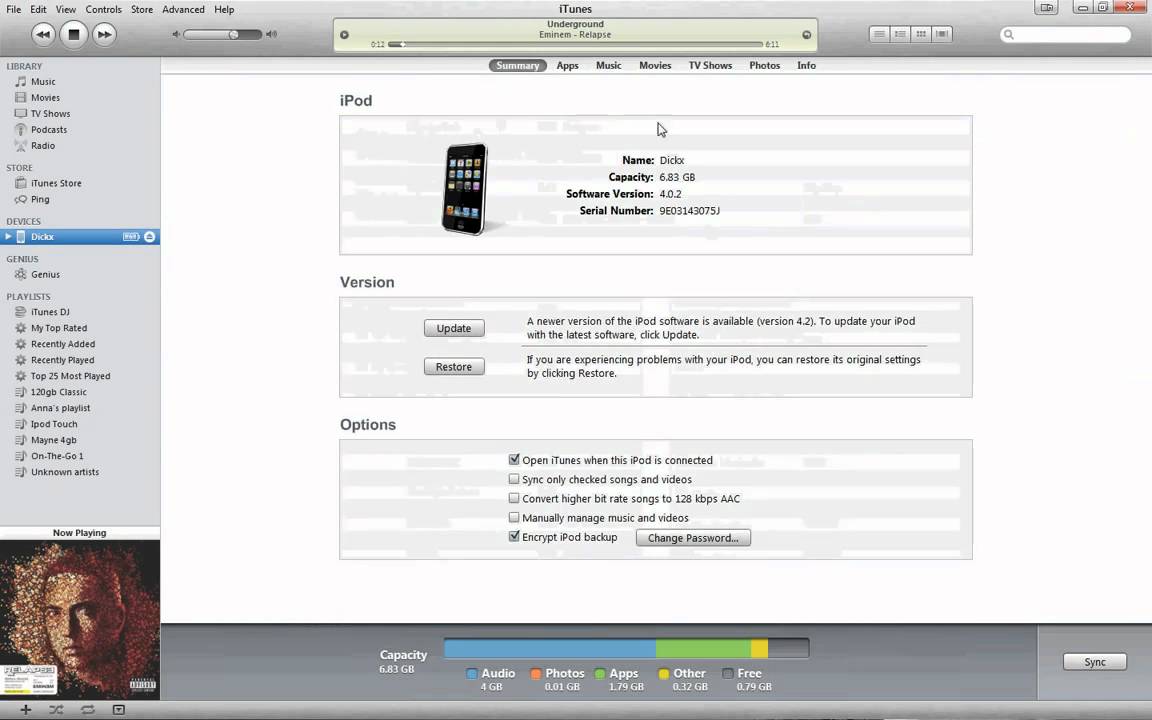This screenshot has width=1152, height=720.
Task: Click the search library field
Action: [x=1065, y=35]
